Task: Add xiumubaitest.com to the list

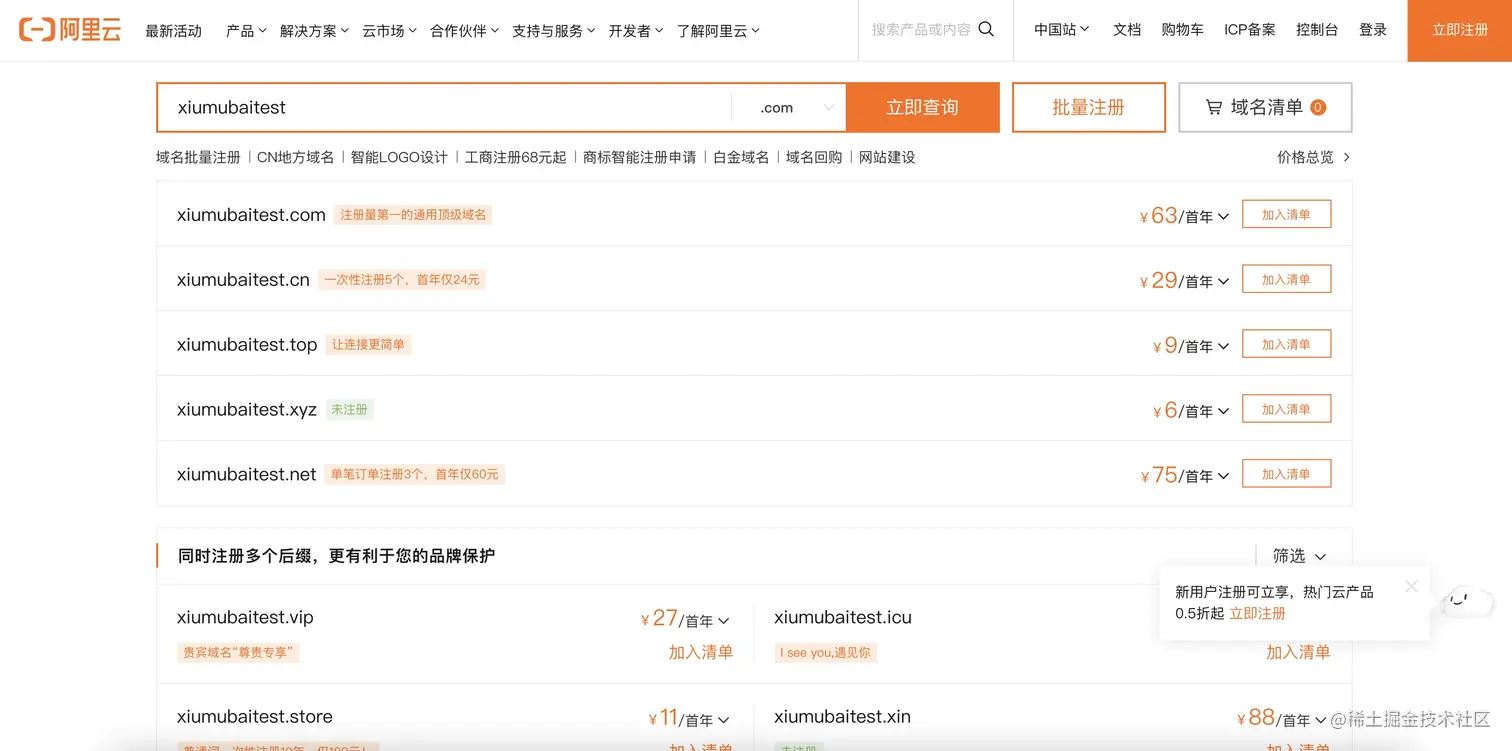Action: tap(1286, 214)
